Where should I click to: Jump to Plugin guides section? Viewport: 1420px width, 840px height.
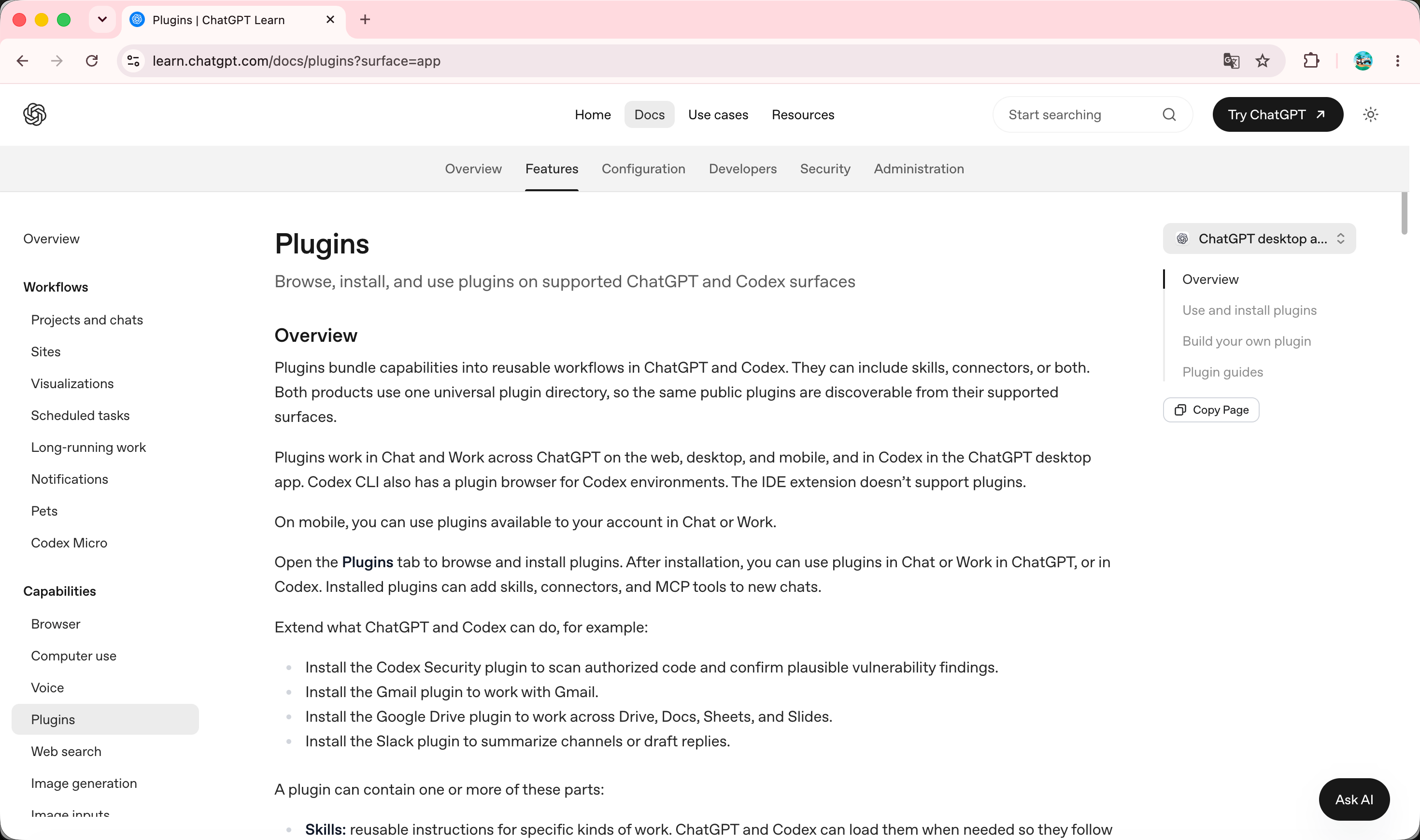[x=1223, y=372]
